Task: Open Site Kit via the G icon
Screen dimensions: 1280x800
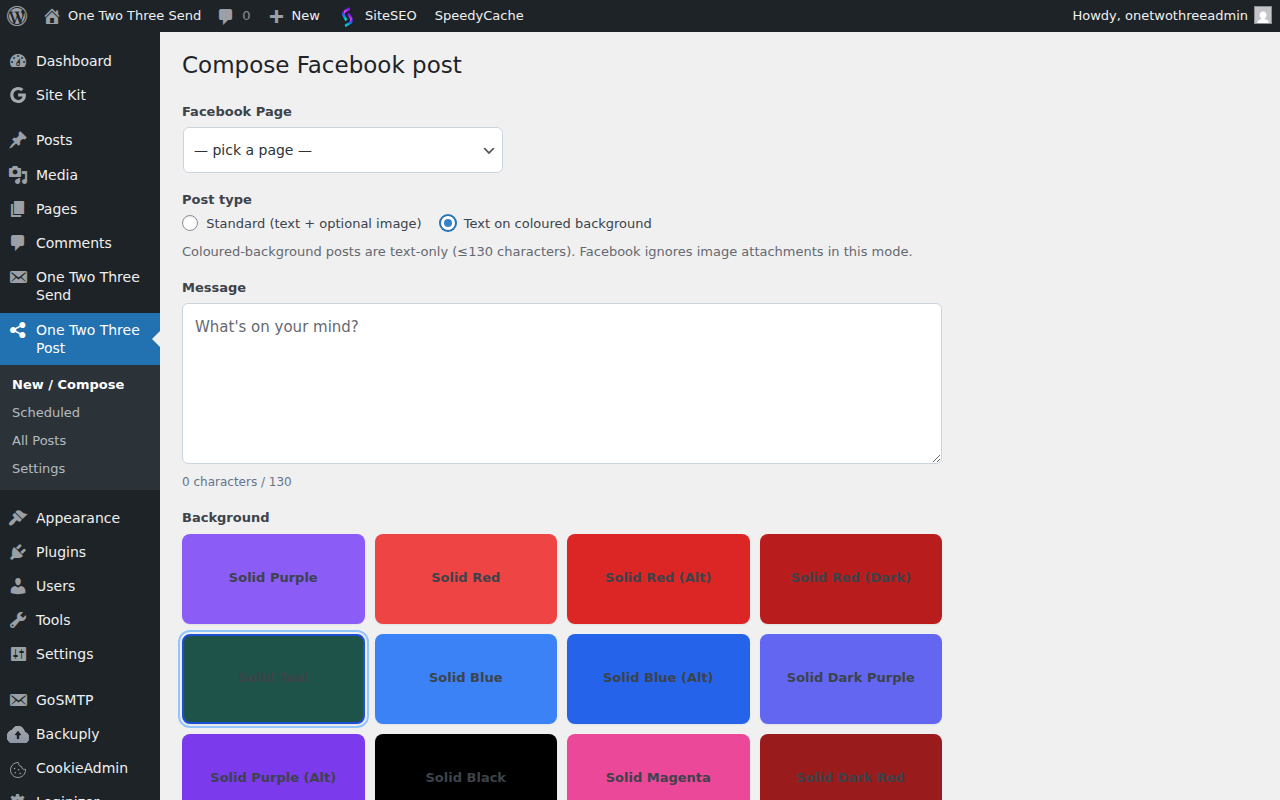Action: [18, 95]
